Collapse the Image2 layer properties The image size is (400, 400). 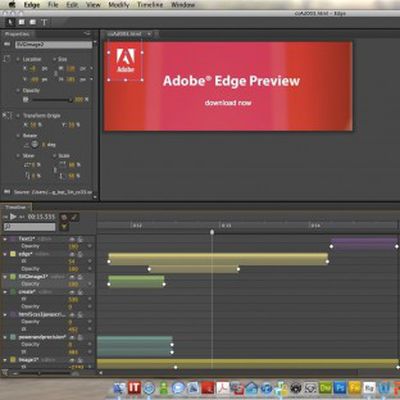pos(5,360)
